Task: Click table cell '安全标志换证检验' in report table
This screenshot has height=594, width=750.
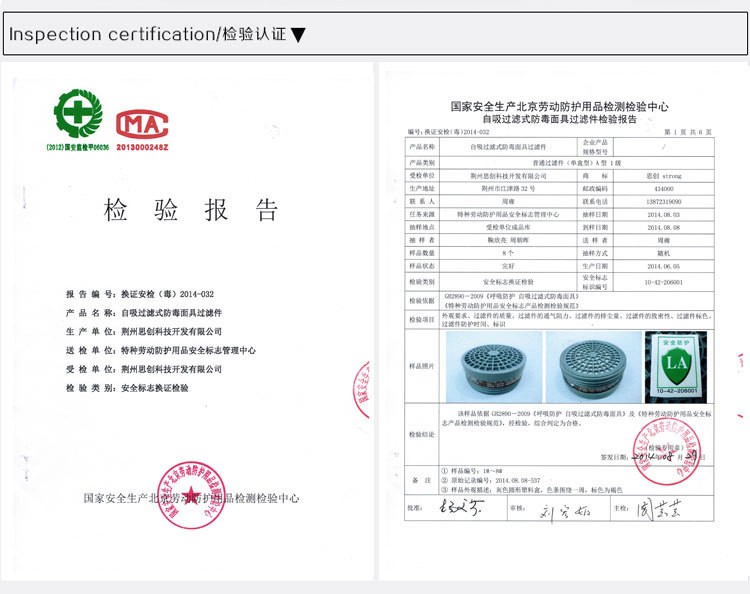Action: (x=508, y=282)
